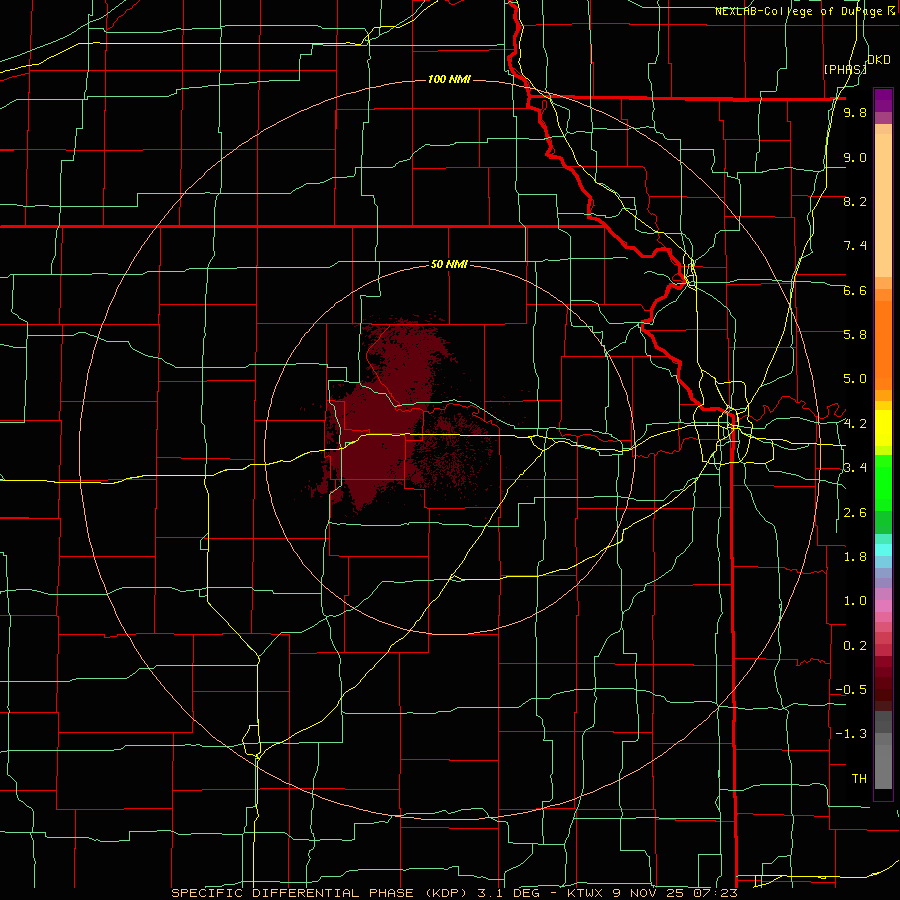This screenshot has width=900, height=900.
Task: Click the 9.8 color scale value
Action: (855, 113)
